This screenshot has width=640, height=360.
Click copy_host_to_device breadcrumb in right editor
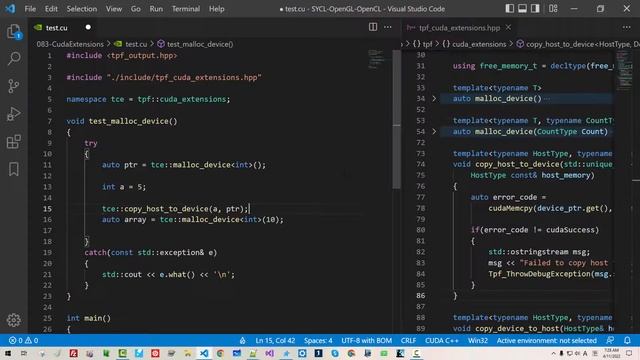point(578,44)
